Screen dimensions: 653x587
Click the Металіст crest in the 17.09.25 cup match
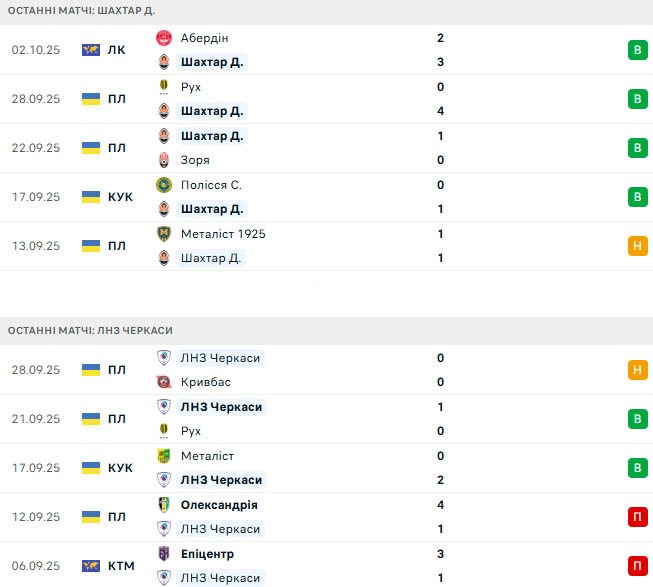[x=164, y=456]
